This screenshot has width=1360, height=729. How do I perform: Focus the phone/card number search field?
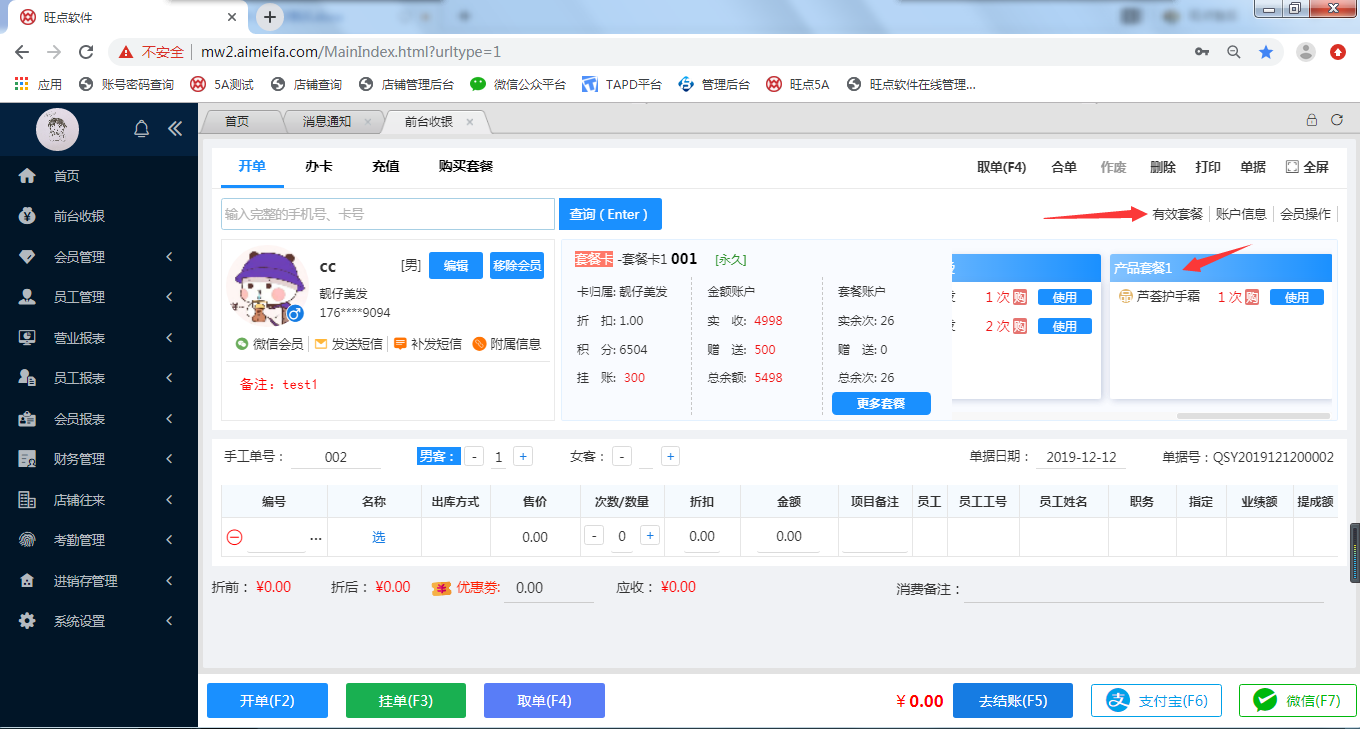pos(388,214)
